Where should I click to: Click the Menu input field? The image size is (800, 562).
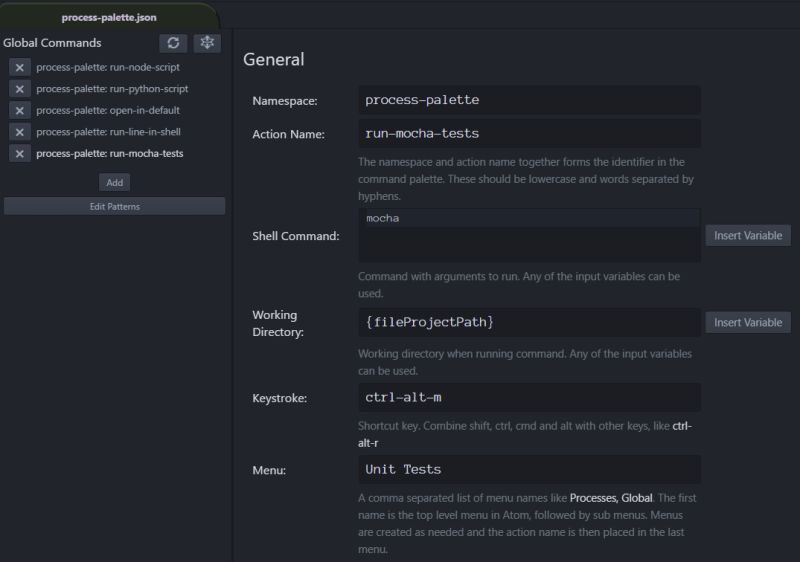click(x=529, y=469)
